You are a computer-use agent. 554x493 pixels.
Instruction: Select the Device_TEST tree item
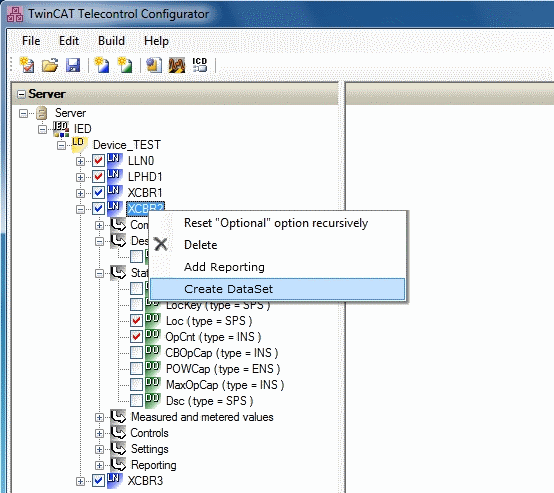coord(126,145)
